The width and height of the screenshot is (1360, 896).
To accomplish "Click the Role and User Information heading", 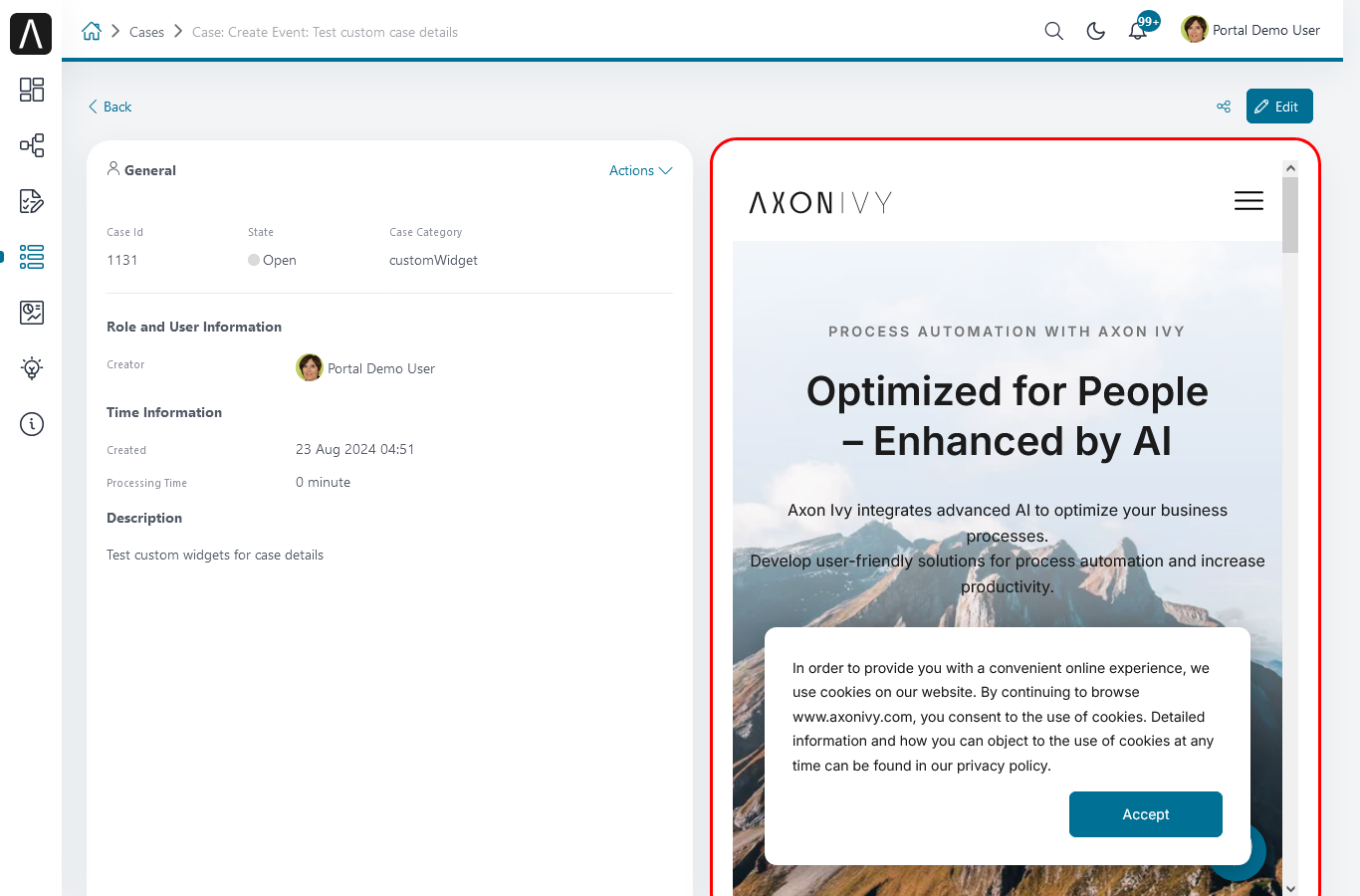I will [x=194, y=327].
